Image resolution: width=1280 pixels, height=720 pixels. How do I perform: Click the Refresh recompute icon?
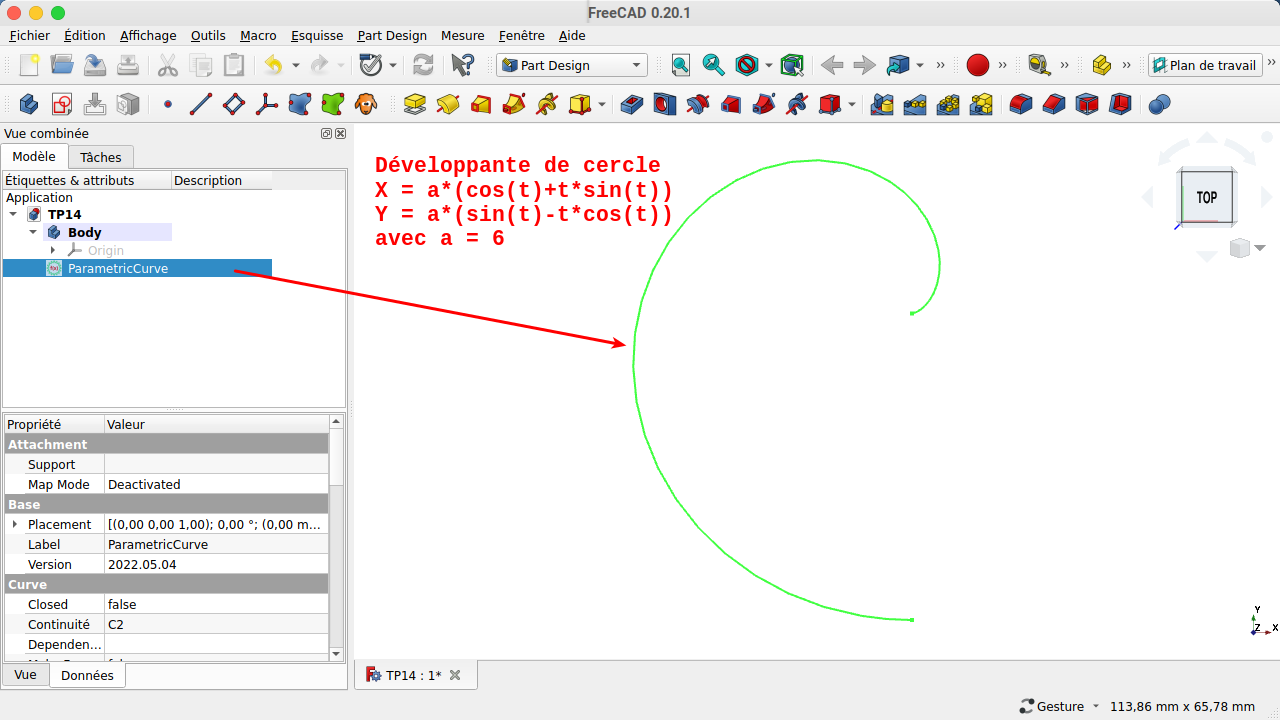point(423,65)
